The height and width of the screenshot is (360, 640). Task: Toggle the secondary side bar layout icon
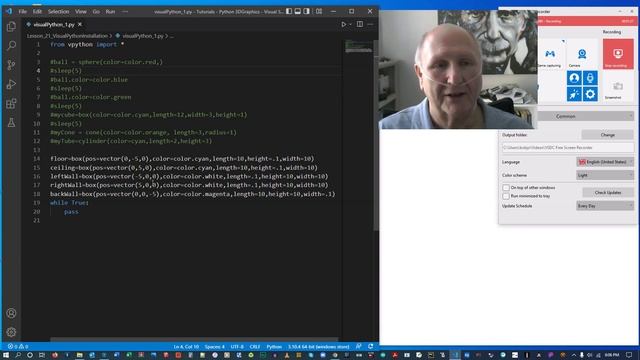point(307,11)
